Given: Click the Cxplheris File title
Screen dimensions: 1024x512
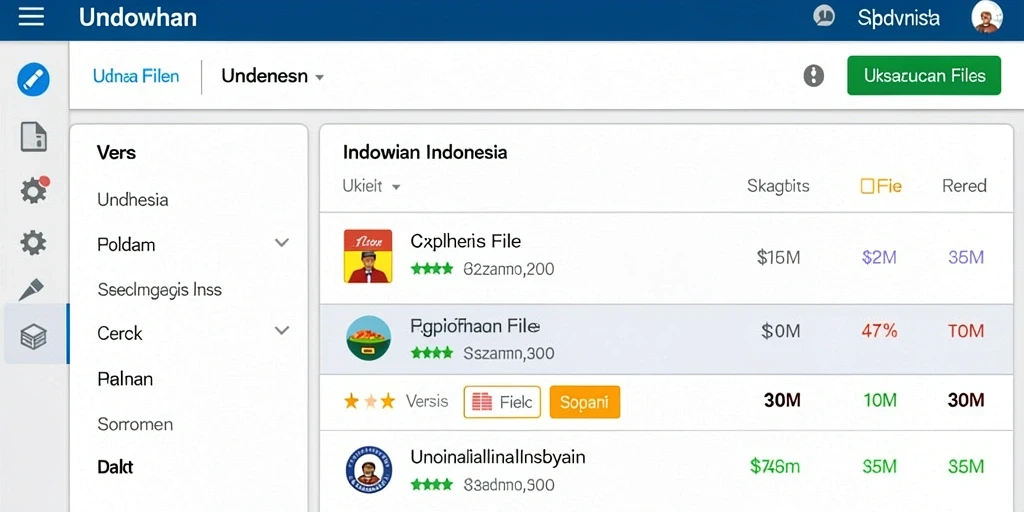Looking at the screenshot, I should (466, 242).
